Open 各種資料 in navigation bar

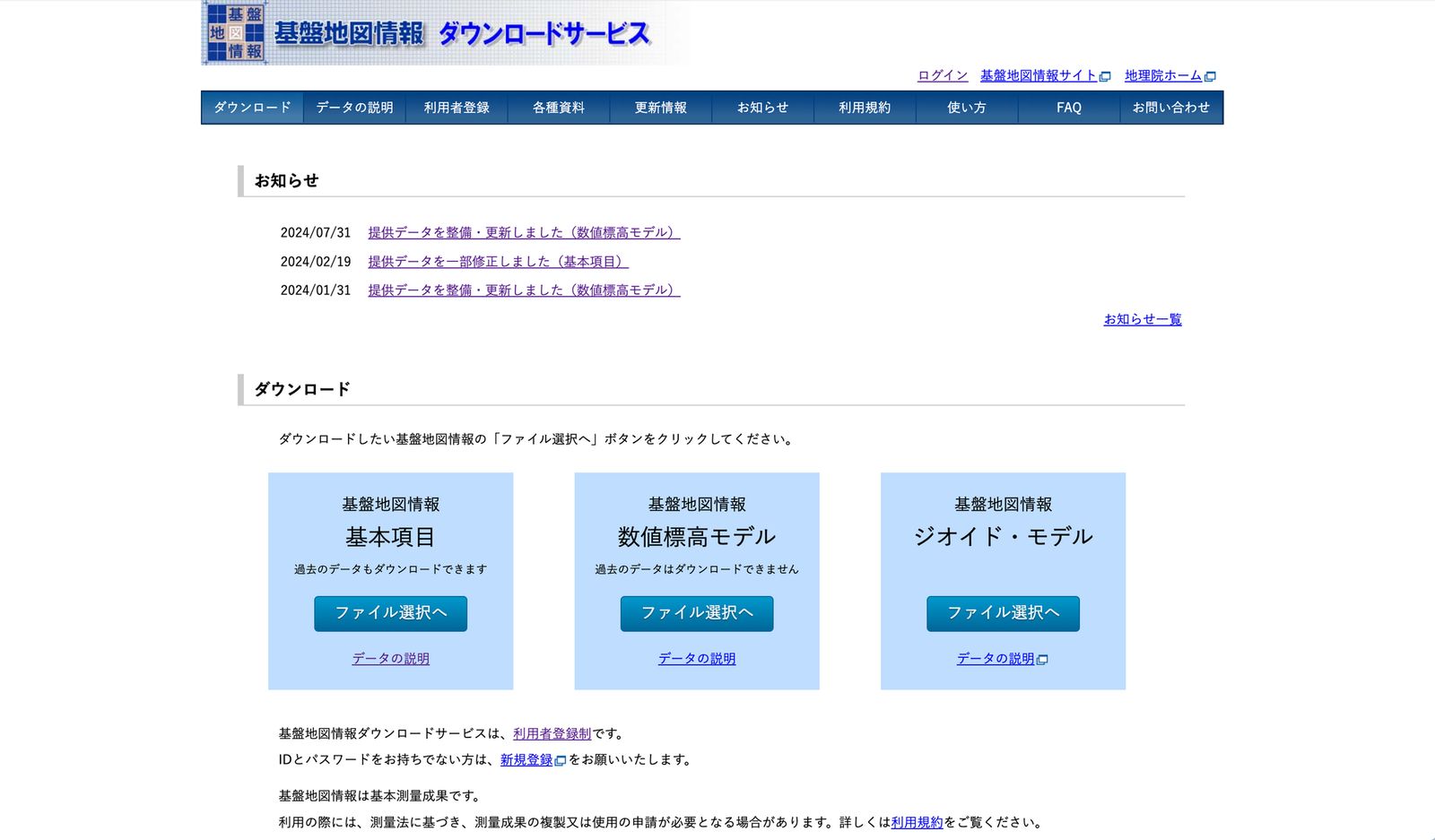pyautogui.click(x=559, y=108)
